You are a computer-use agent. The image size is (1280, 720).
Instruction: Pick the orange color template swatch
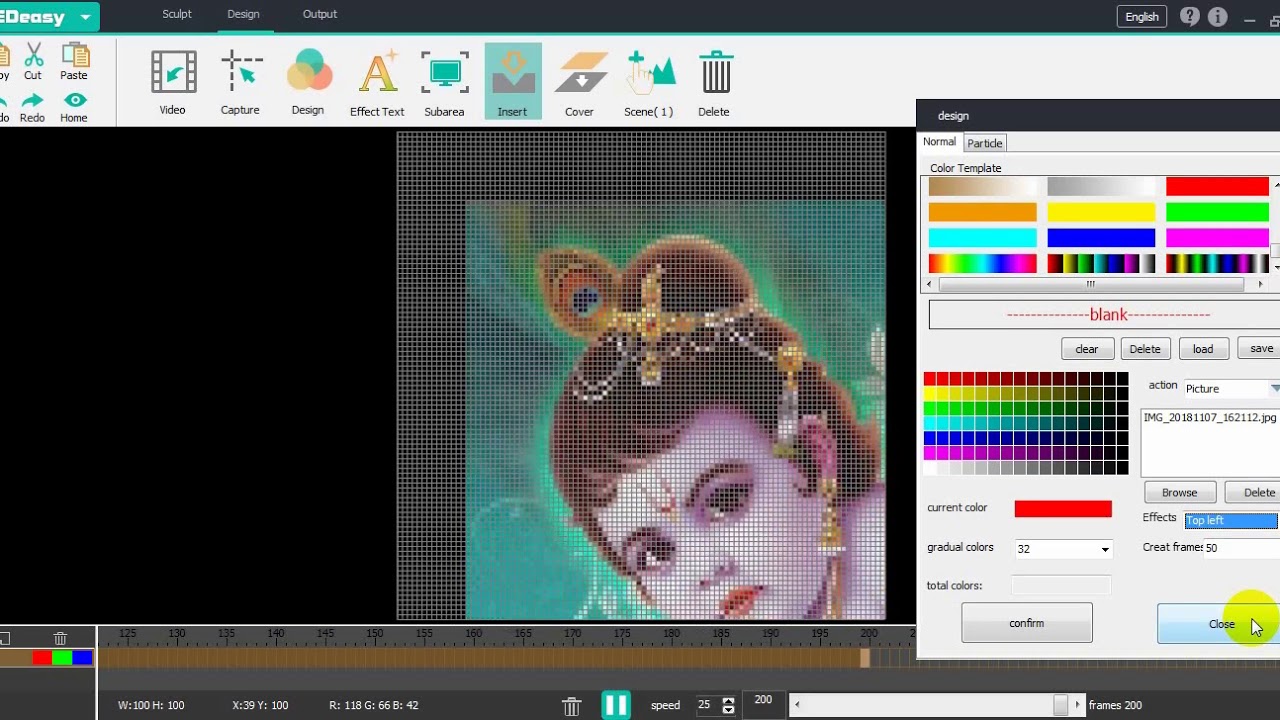983,212
